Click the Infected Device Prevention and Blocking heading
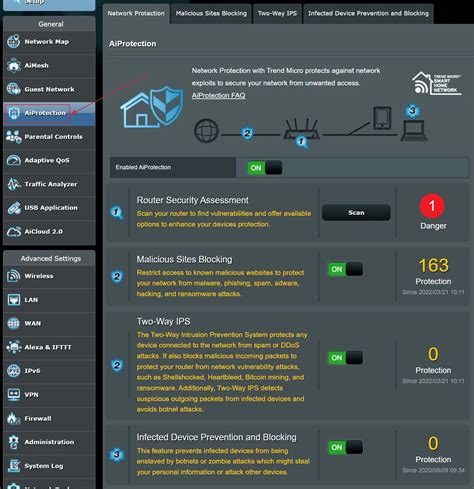 coord(216,437)
